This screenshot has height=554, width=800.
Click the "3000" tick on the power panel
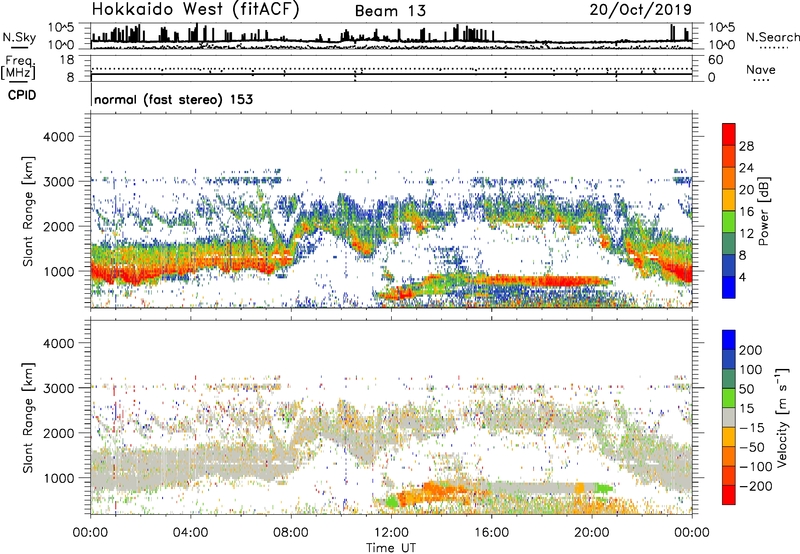(x=59, y=182)
